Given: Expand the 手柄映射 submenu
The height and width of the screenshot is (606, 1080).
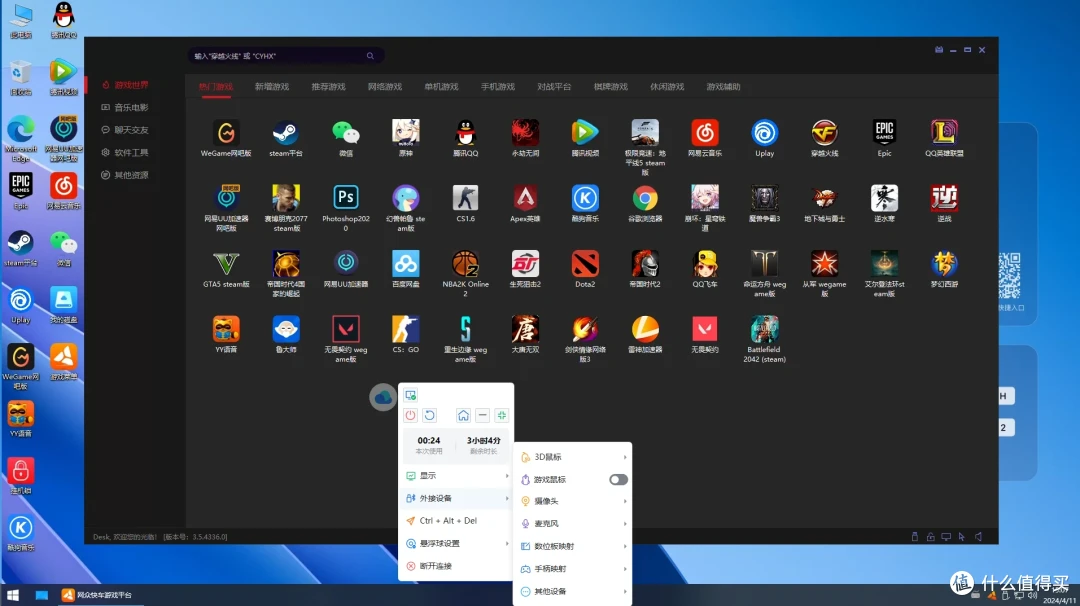Looking at the screenshot, I should tap(573, 569).
